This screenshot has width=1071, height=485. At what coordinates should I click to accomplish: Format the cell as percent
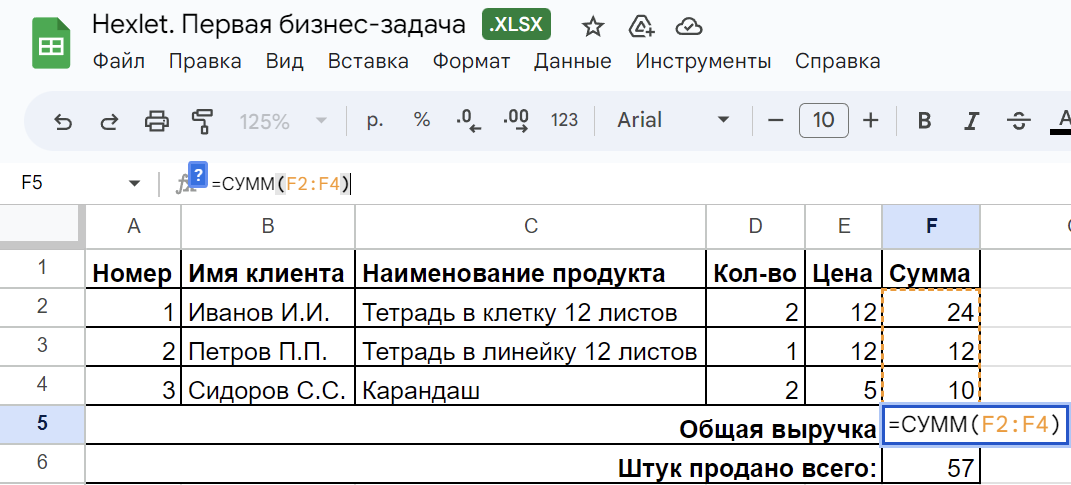[422, 121]
